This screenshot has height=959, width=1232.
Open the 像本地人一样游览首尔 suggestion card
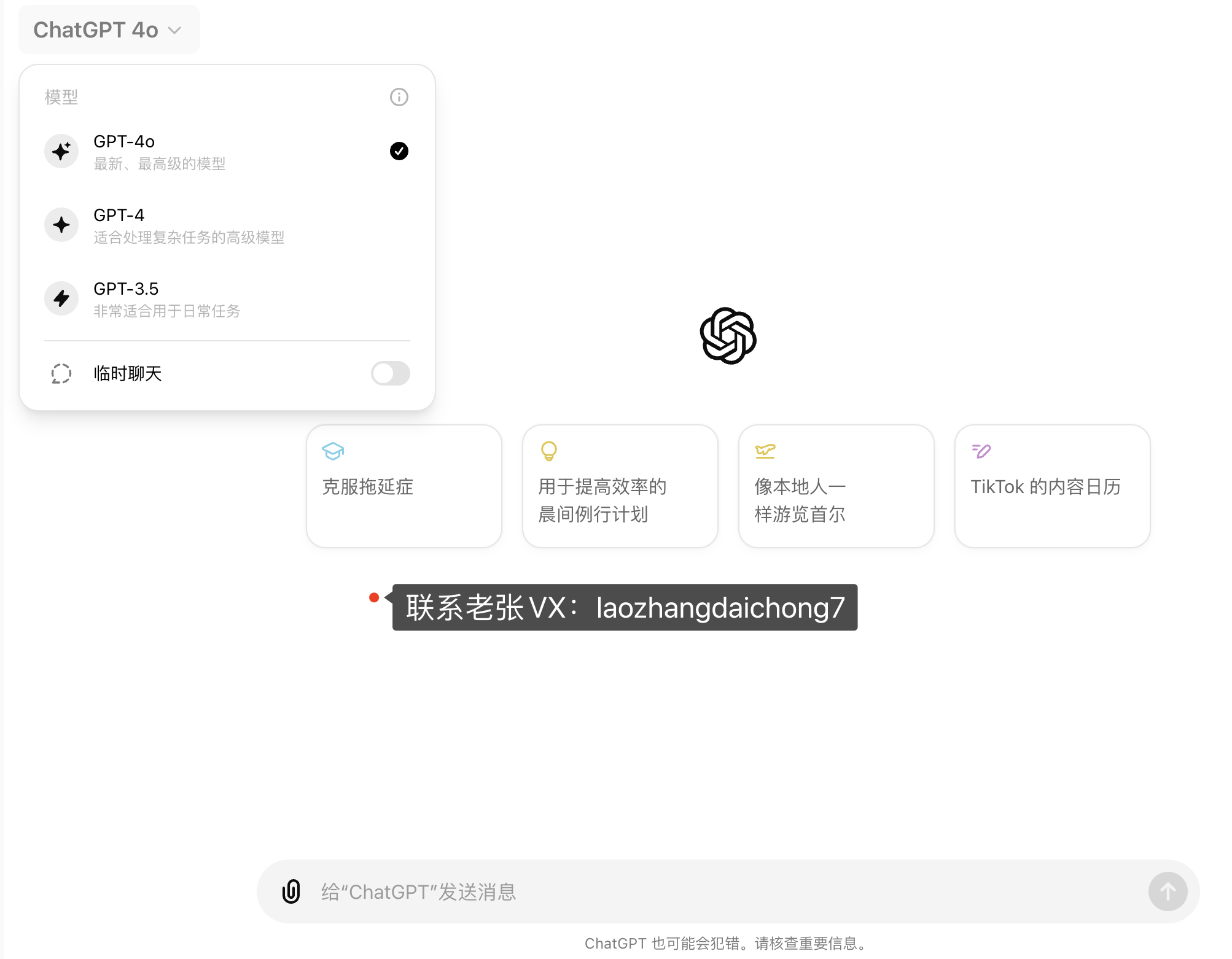(836, 486)
